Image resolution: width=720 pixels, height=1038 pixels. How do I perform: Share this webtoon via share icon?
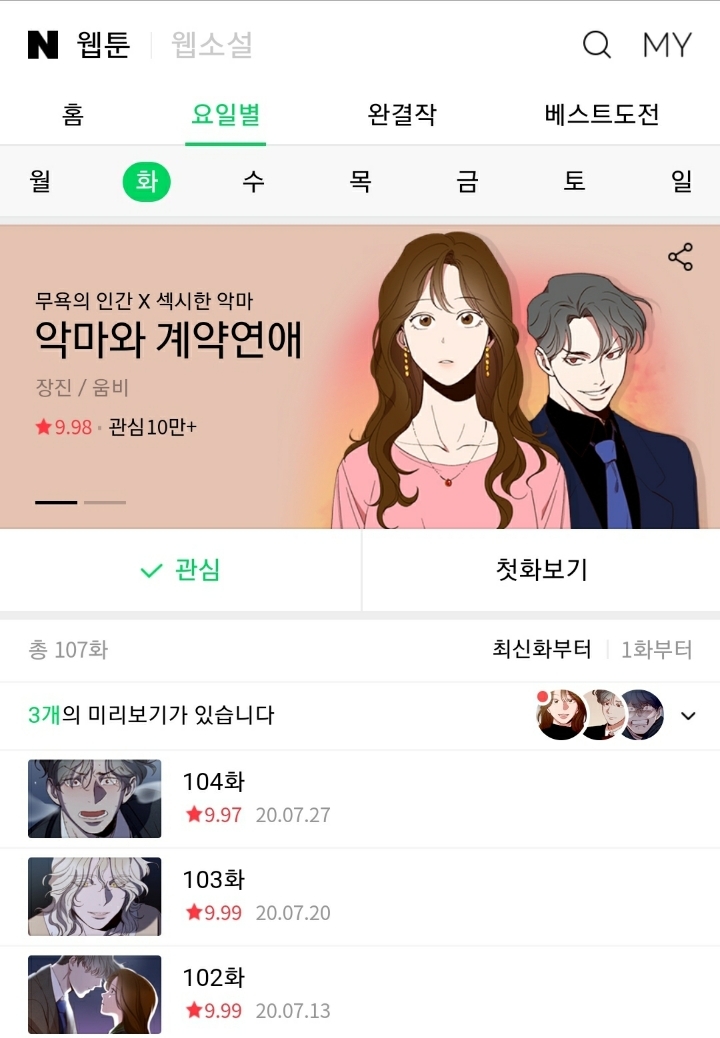[680, 257]
